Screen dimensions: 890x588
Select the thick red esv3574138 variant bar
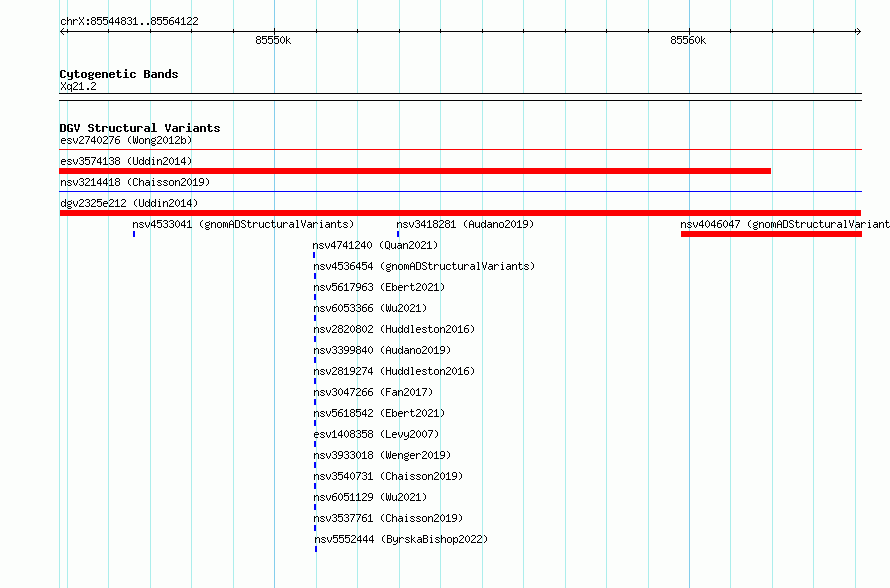pos(415,171)
